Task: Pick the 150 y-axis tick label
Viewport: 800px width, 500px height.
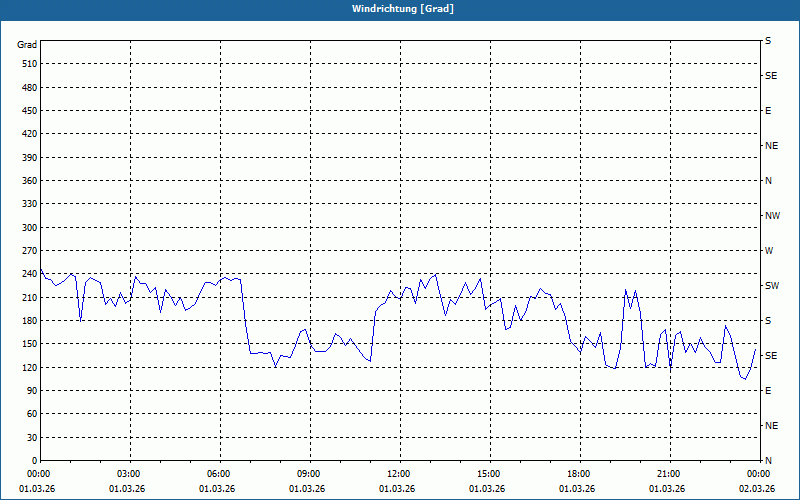Action: 29,344
